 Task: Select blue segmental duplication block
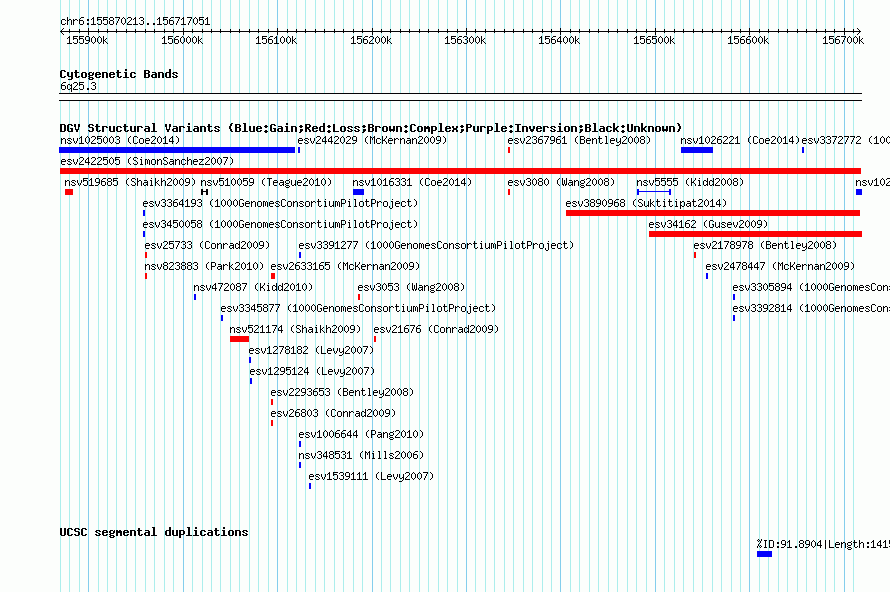tap(765, 555)
